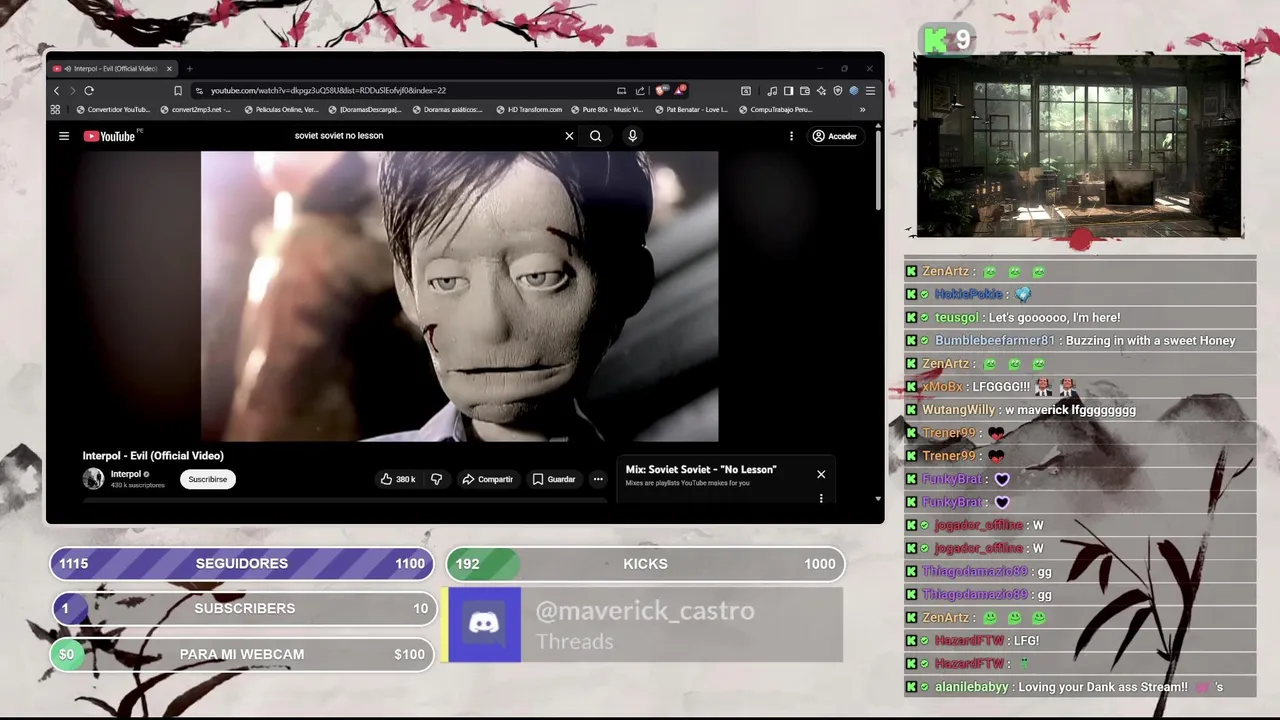Open the Doramas asiáticos bookmark
Screen dimensions: 1280x720
pyautogui.click(x=447, y=110)
